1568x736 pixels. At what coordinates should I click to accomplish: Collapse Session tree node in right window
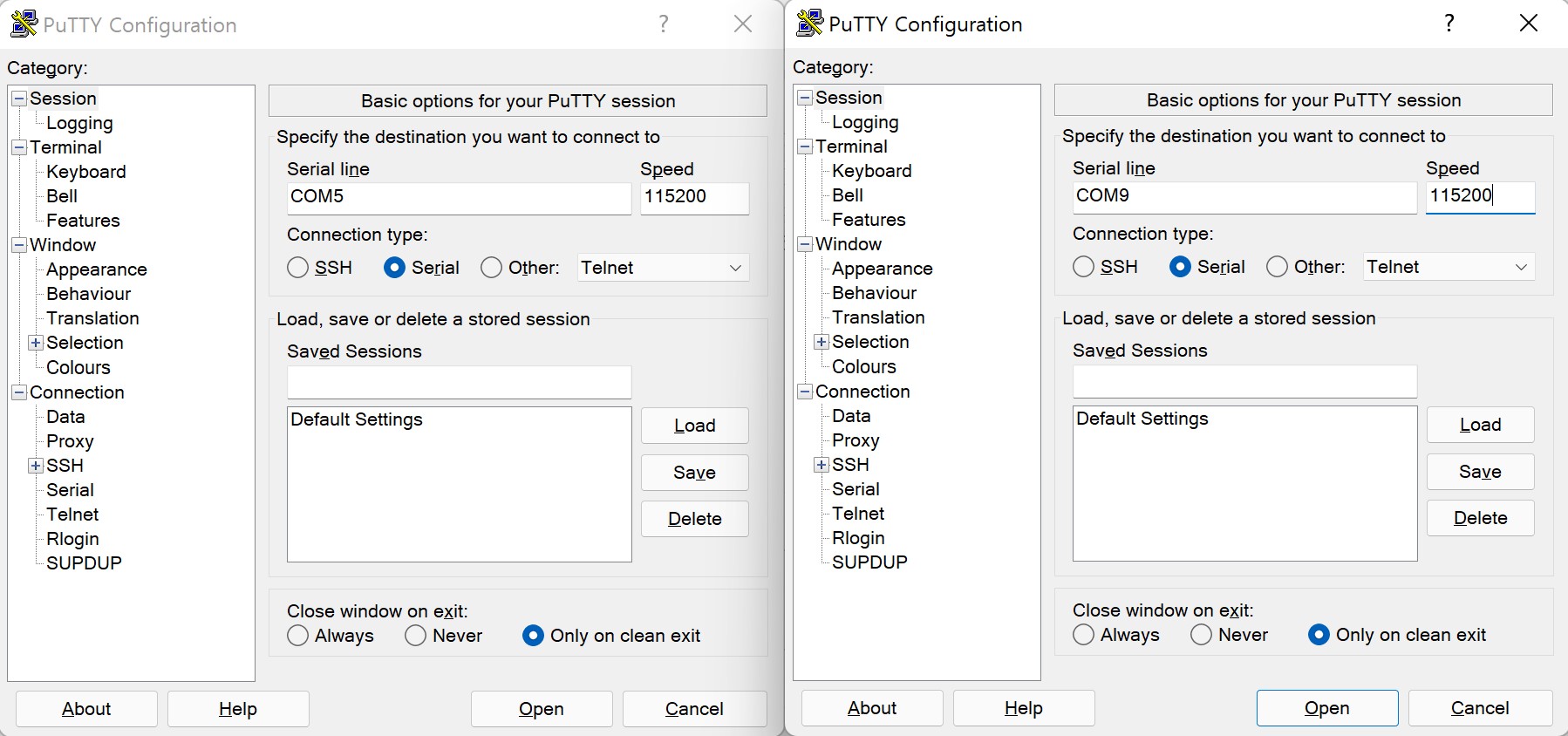coord(805,98)
